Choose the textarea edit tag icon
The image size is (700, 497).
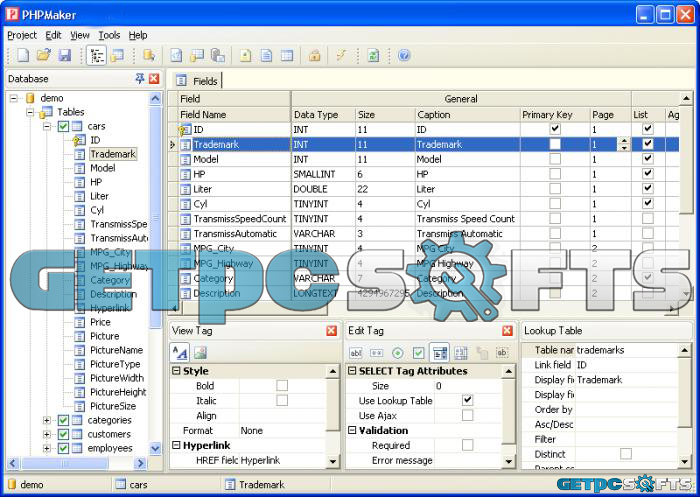tap(461, 353)
